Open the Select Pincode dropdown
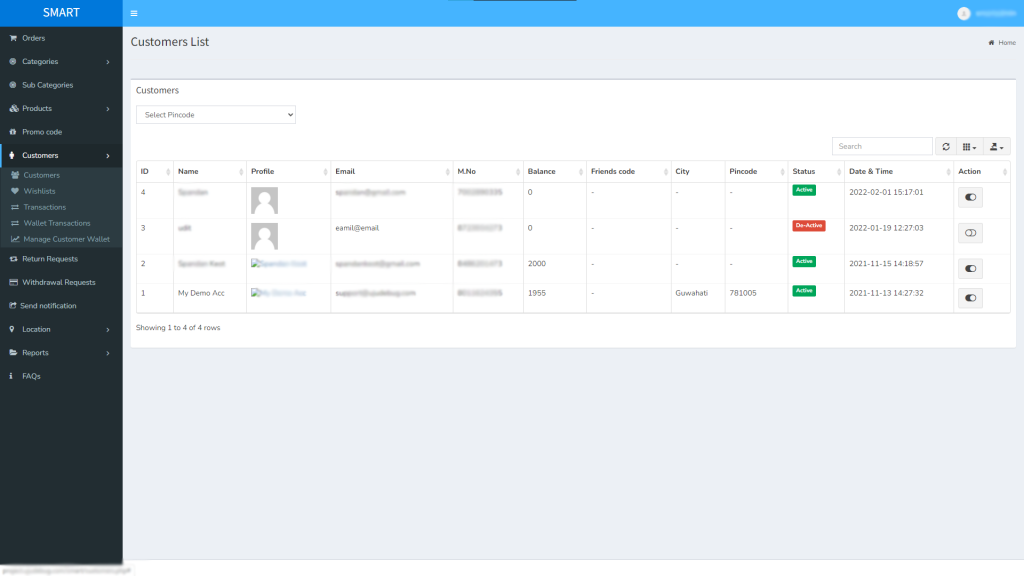The height and width of the screenshot is (576, 1024). [215, 114]
